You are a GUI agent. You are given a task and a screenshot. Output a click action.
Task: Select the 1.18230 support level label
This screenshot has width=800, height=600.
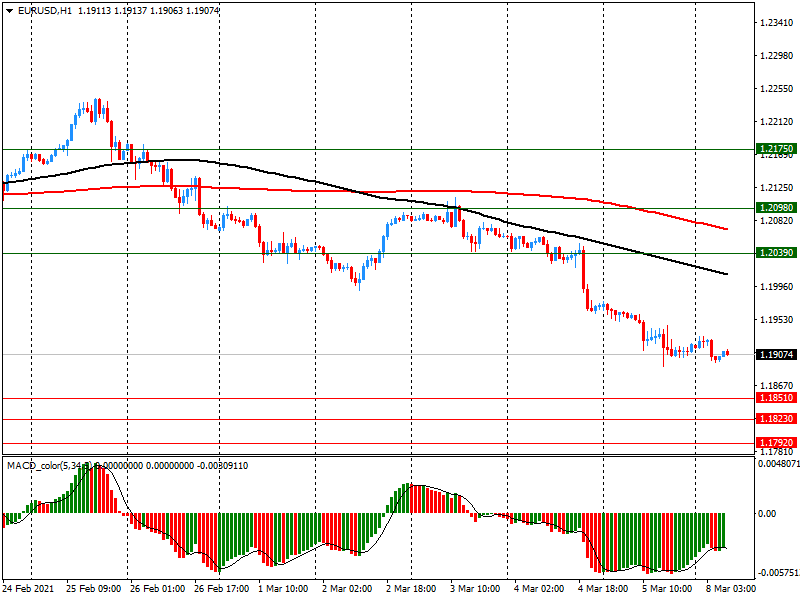[x=776, y=420]
